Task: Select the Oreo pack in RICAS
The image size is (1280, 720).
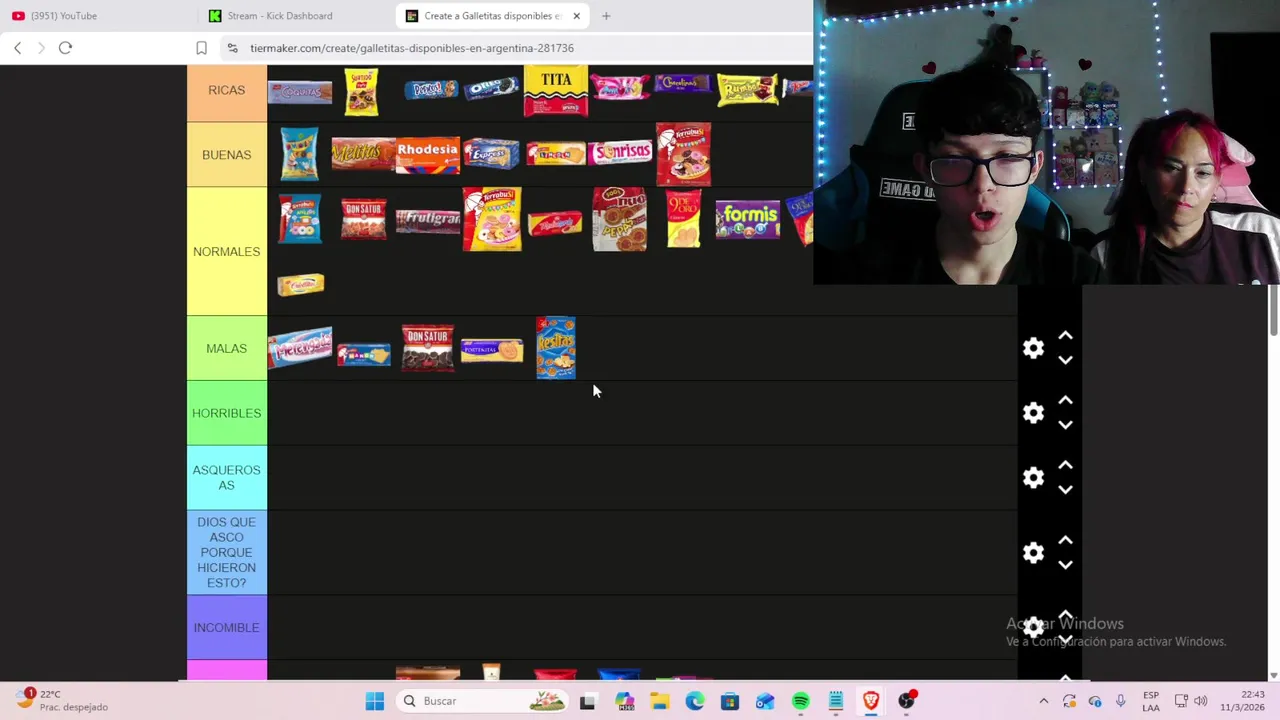Action: 491,90
